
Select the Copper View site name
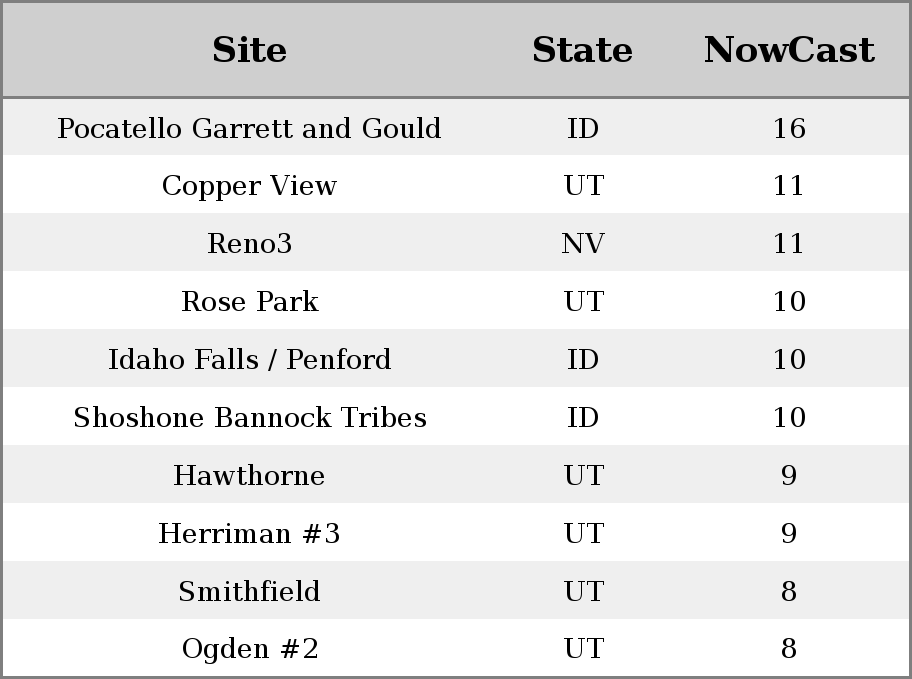[249, 186]
